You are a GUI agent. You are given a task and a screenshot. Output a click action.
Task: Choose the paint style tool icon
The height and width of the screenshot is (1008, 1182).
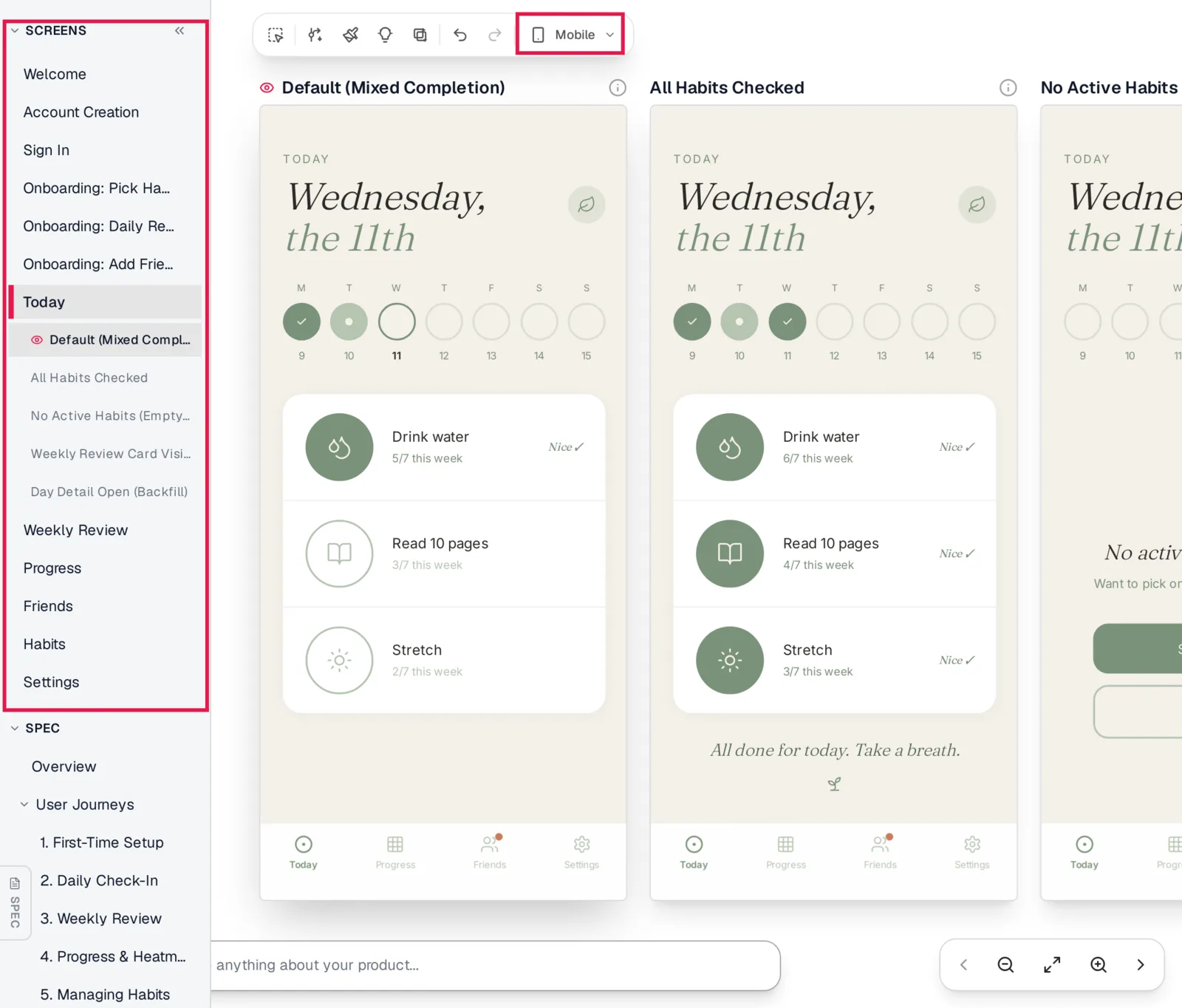point(351,35)
